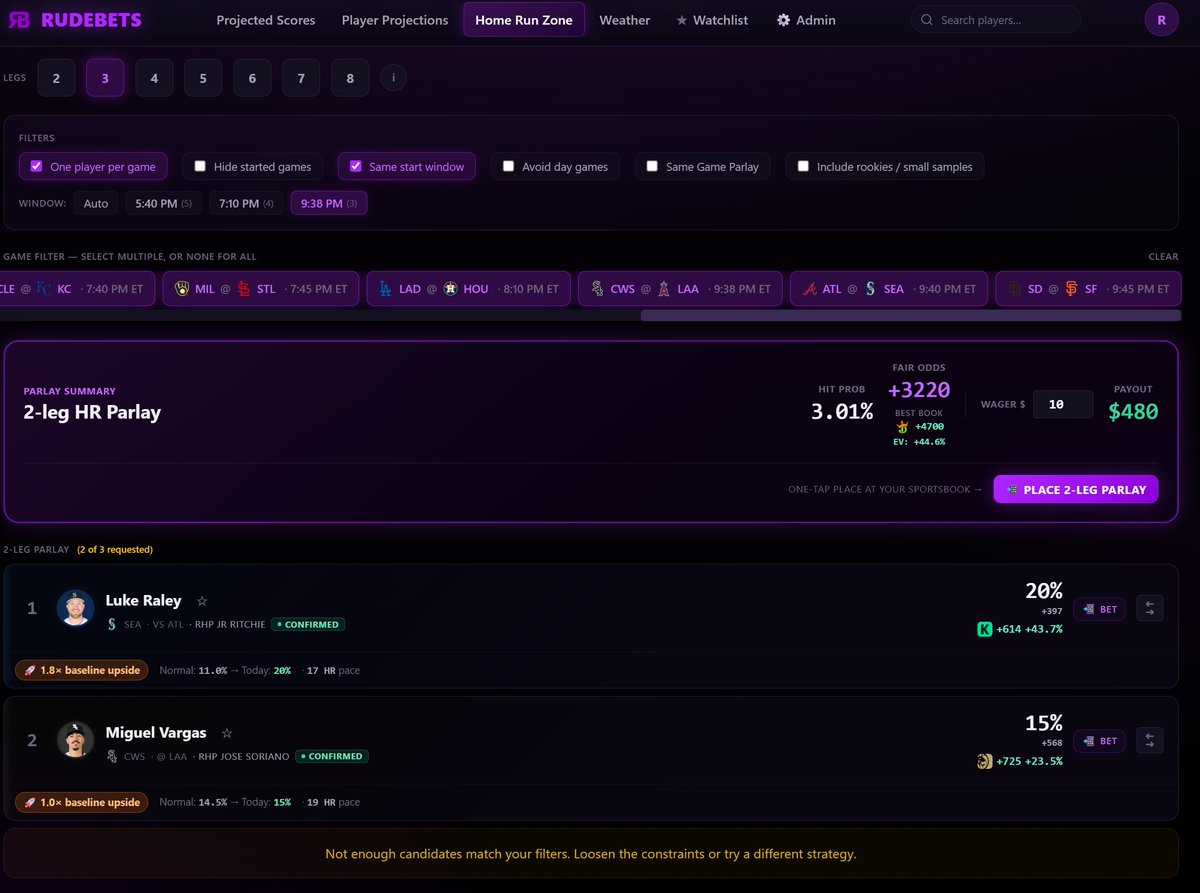Filter by CWS @ LAA game
Image resolution: width=1200 pixels, height=893 pixels.
(x=681, y=289)
